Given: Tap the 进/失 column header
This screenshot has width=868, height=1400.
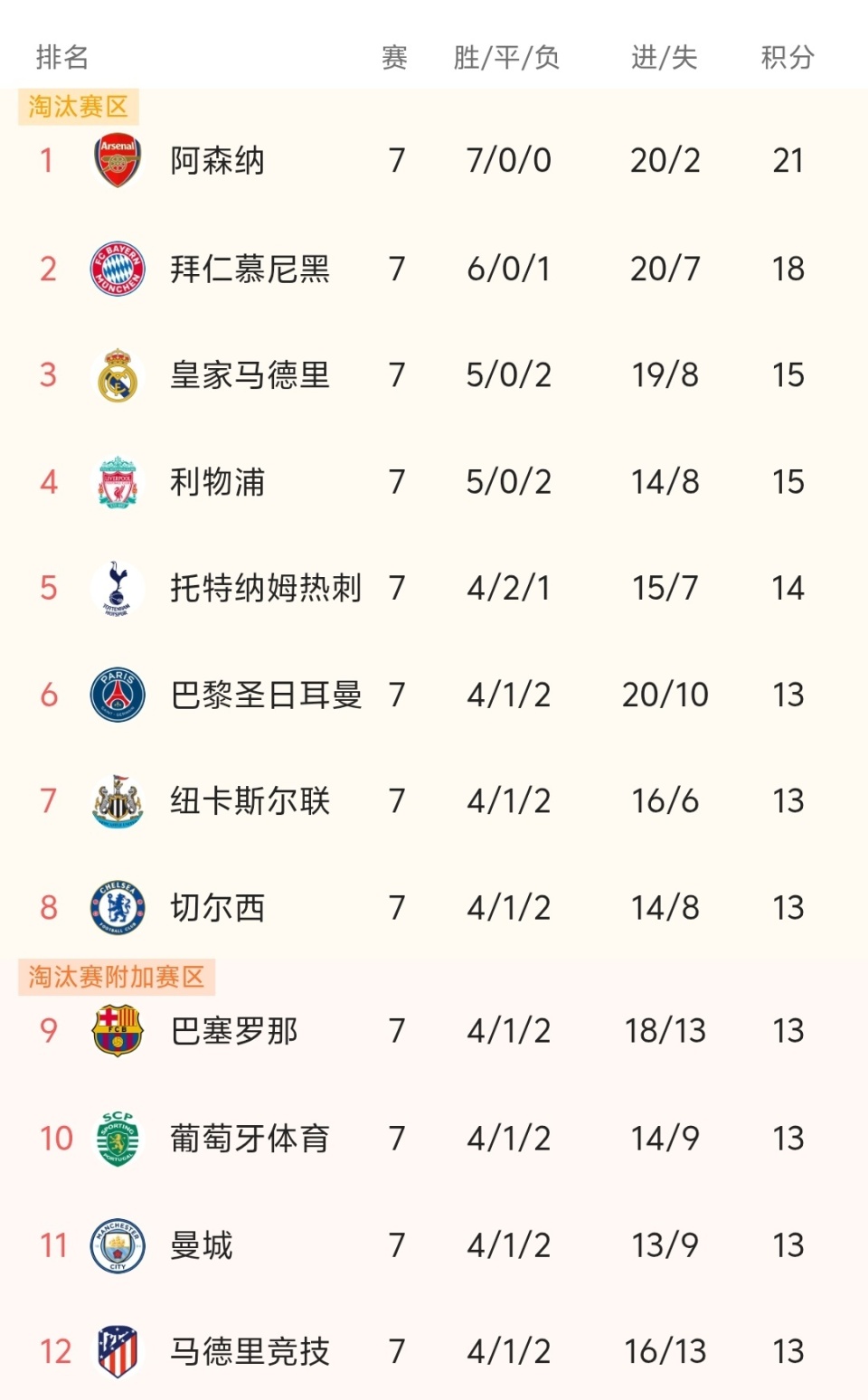Looking at the screenshot, I should coord(665,58).
